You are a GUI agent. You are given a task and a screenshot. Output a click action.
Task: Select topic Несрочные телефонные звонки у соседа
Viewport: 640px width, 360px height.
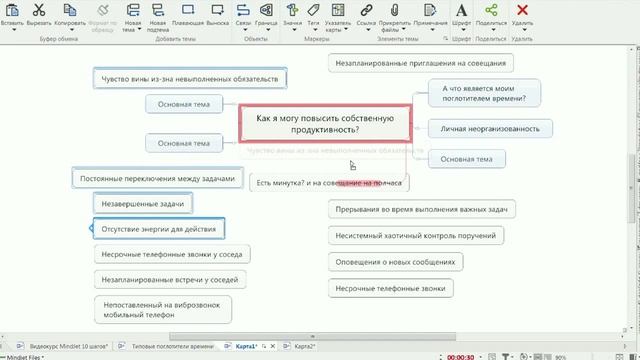172,254
